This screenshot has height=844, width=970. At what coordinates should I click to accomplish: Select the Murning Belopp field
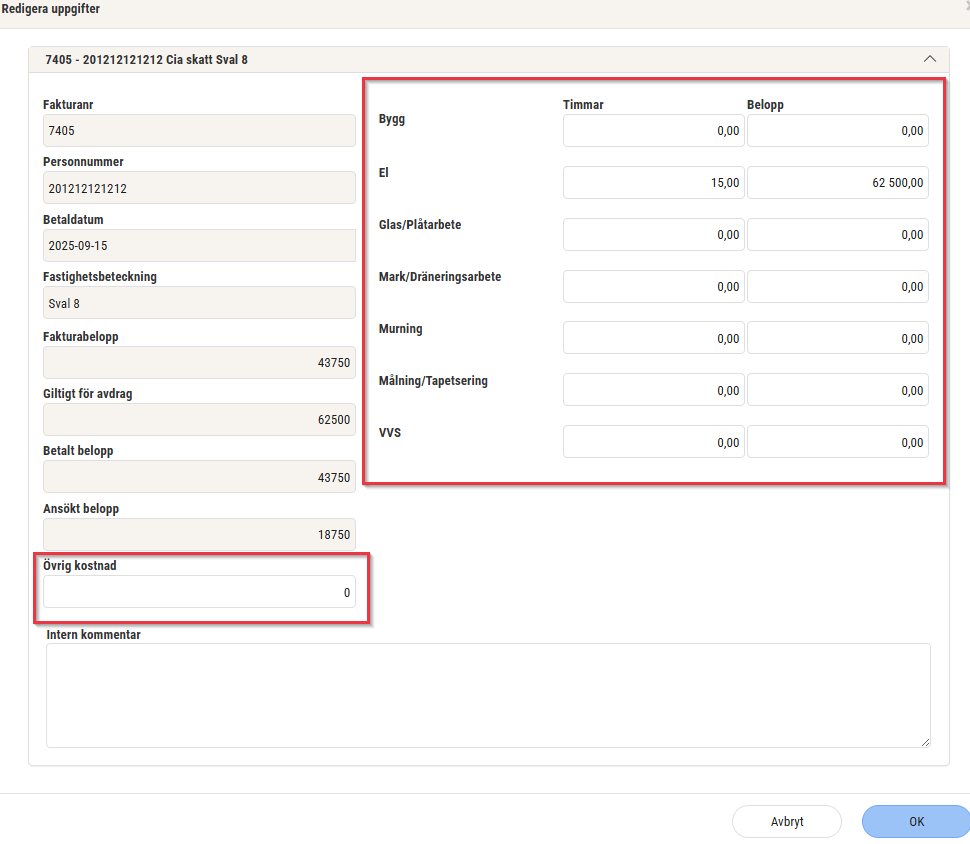tap(837, 339)
